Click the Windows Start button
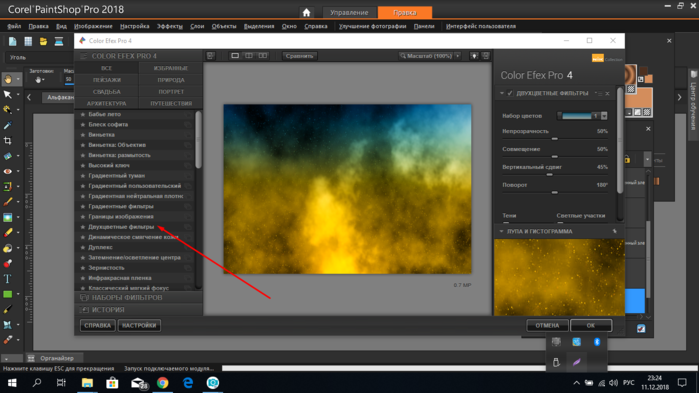Screen dimensions: 699x393 tap(12, 383)
